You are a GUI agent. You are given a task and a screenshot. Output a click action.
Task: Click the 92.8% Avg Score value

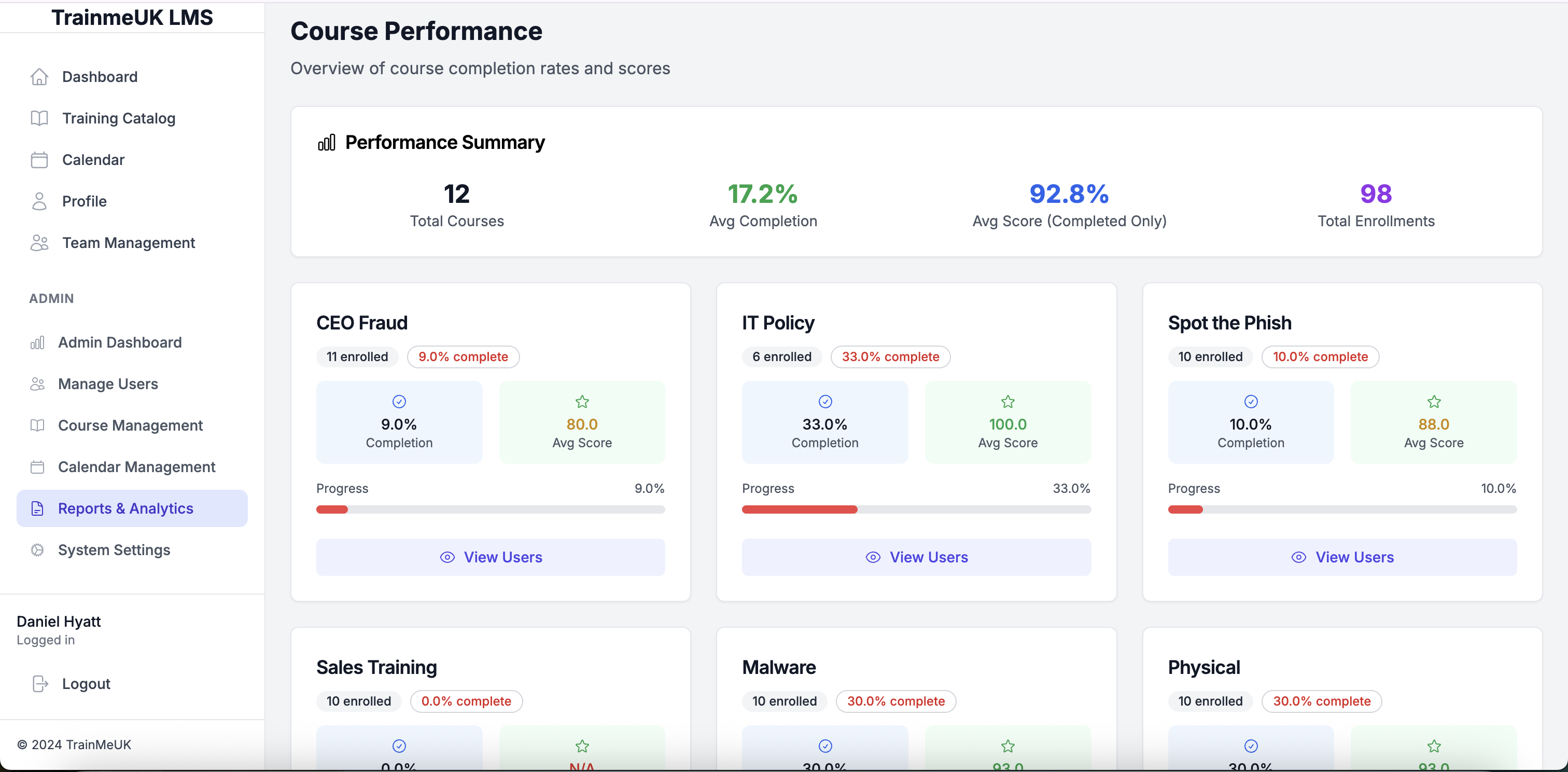click(1069, 194)
